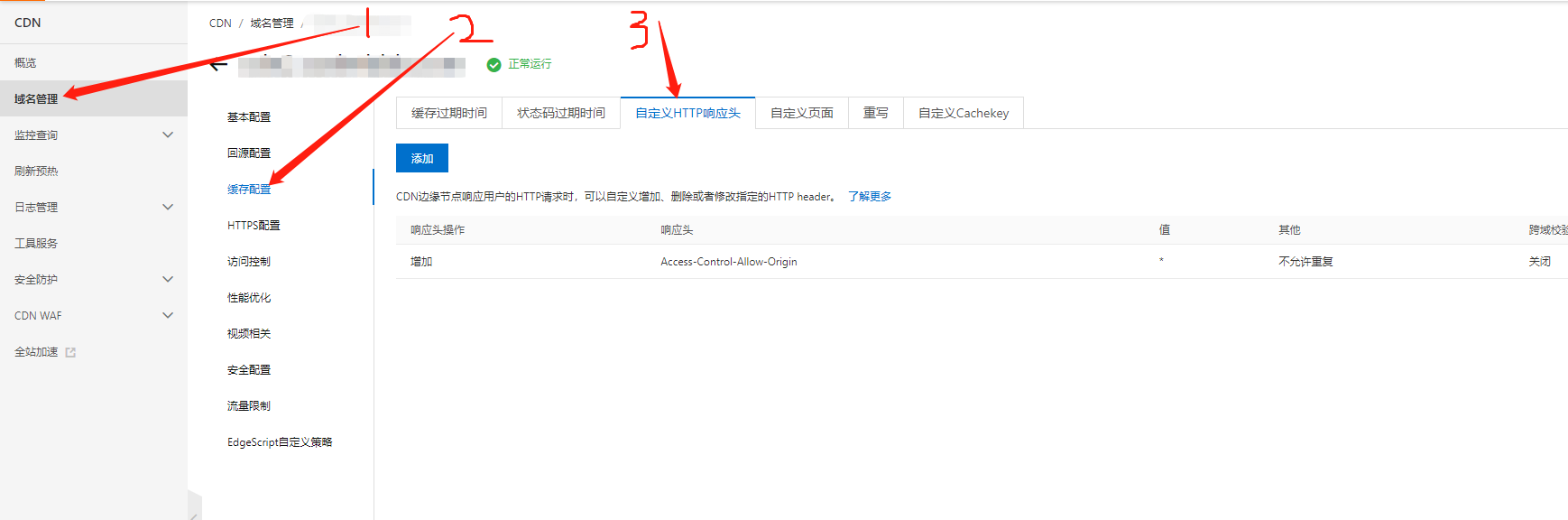1568x520 pixels.
Task: Open EdgeScript自定义策略 settings
Action: click(280, 441)
